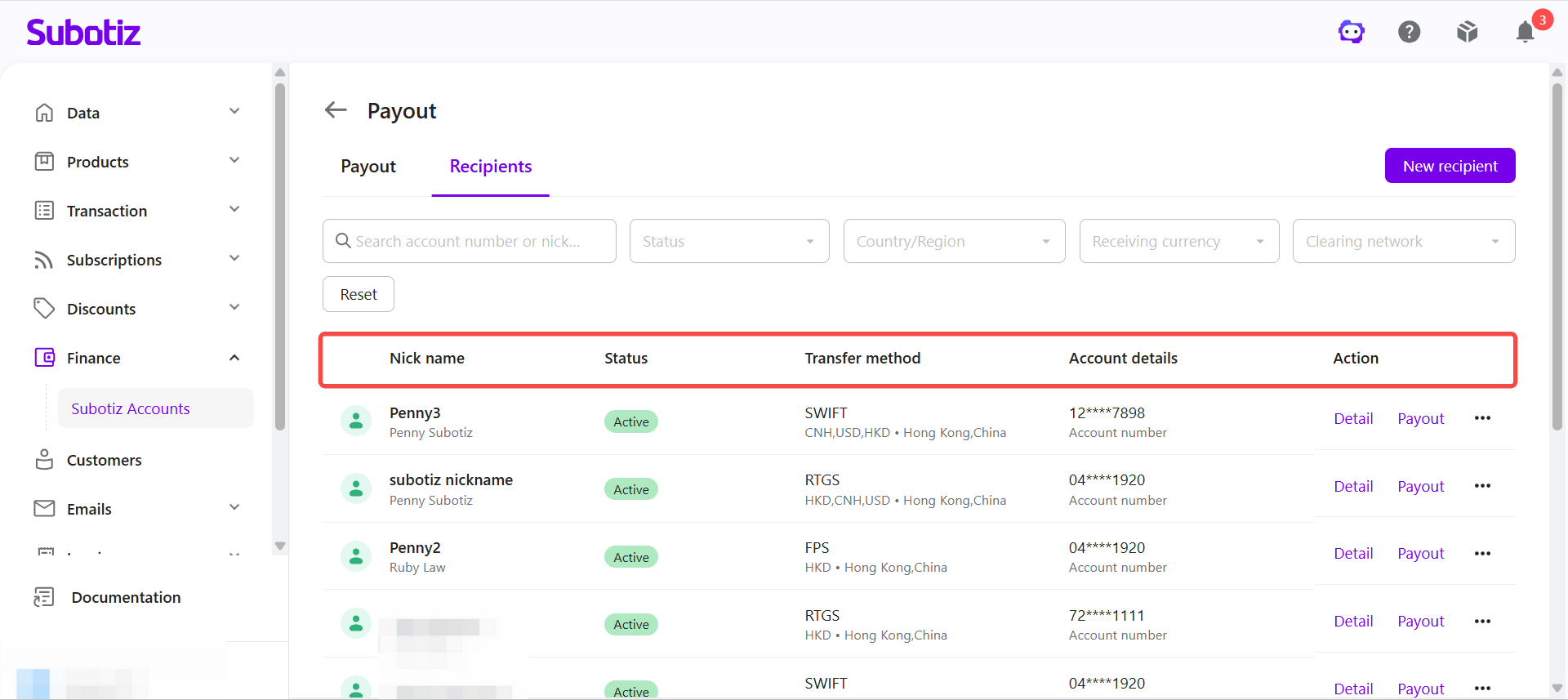The height and width of the screenshot is (700, 1568).
Task: Click the New recipient button
Action: pos(1450,166)
